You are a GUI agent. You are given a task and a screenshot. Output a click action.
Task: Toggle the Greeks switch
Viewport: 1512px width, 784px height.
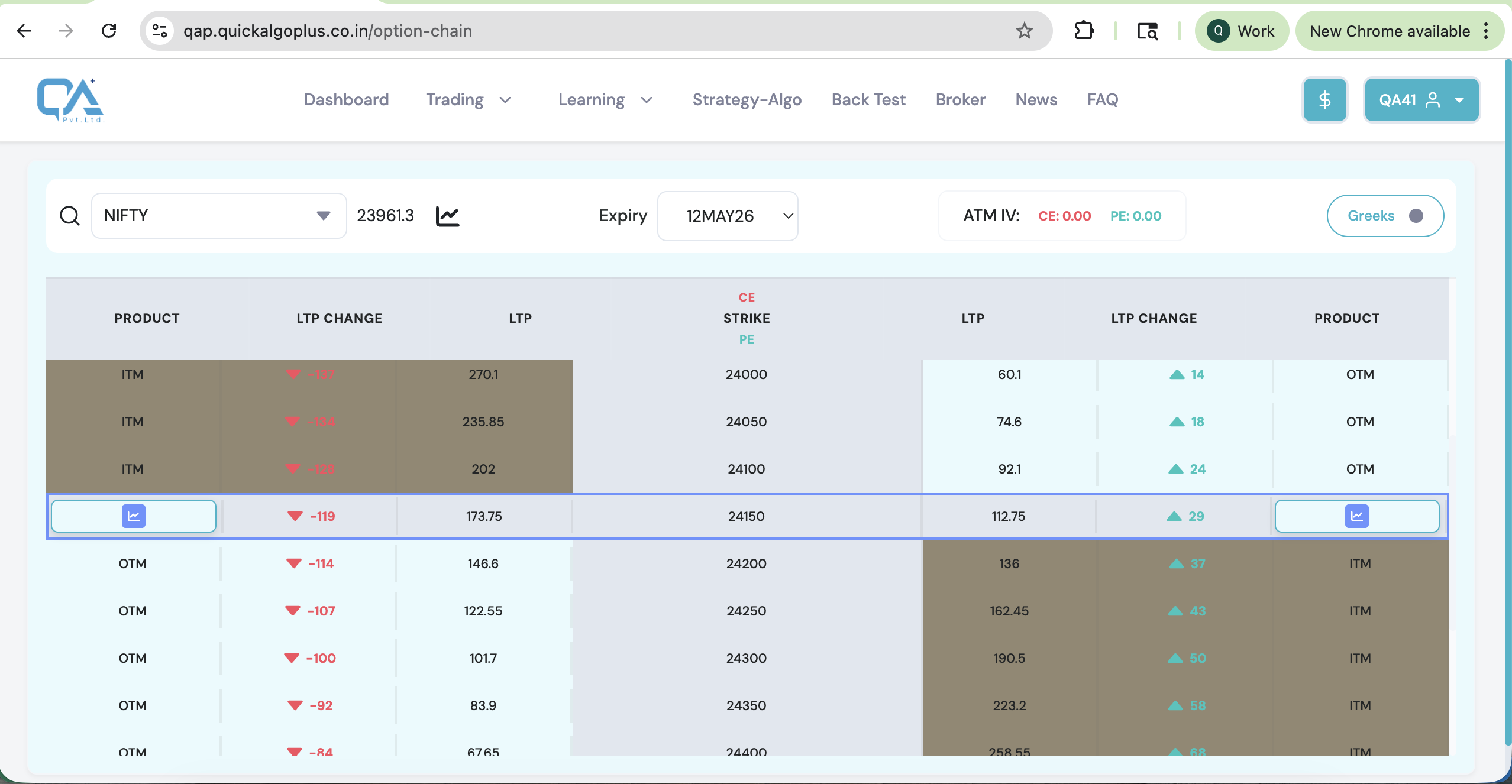(x=1385, y=216)
